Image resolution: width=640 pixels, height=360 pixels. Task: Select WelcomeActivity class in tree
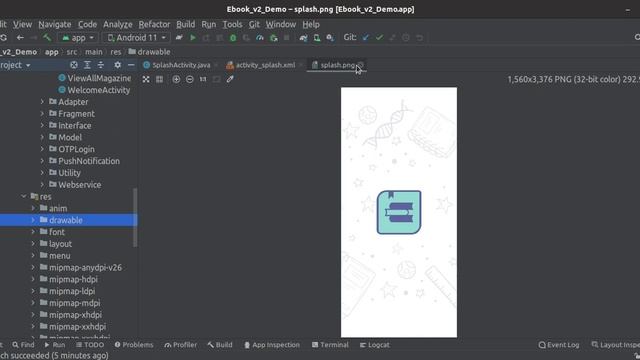pyautogui.click(x=94, y=90)
